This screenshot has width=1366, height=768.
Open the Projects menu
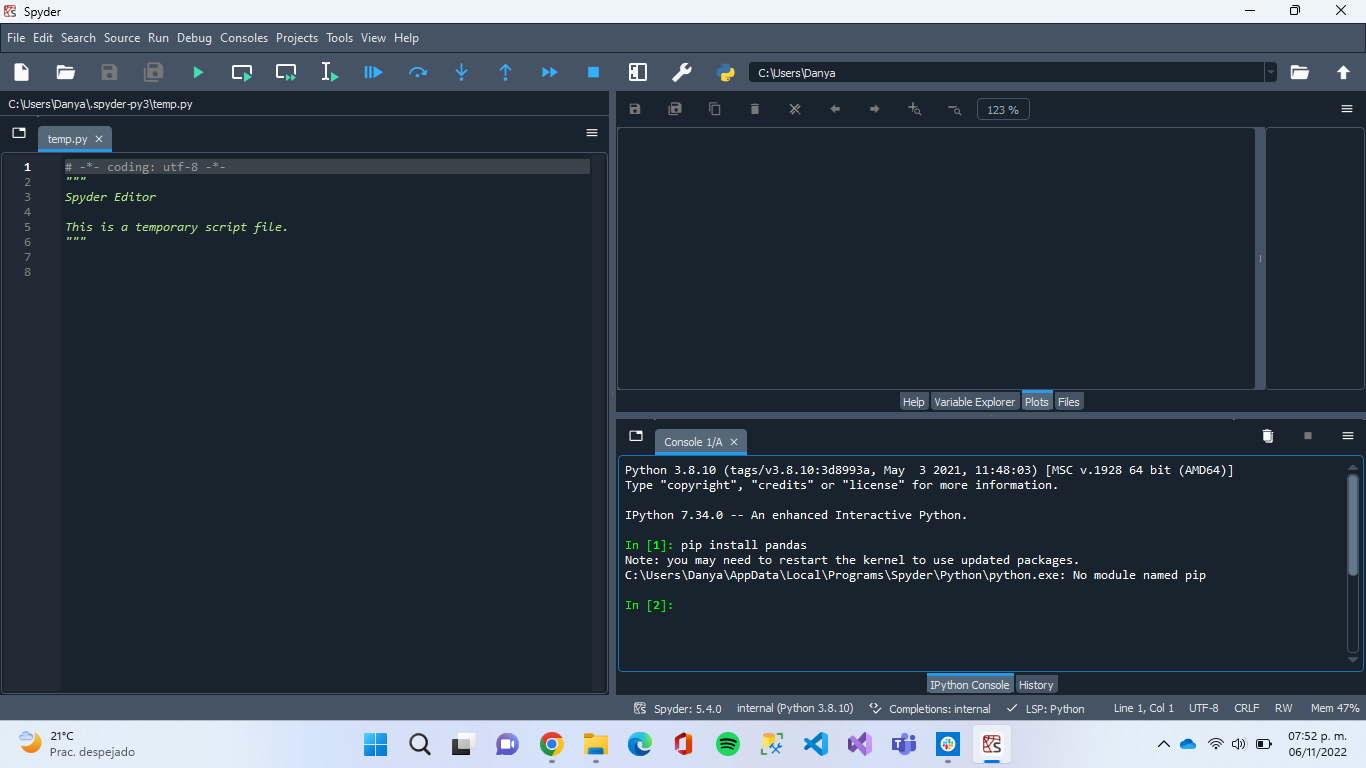pyautogui.click(x=297, y=38)
